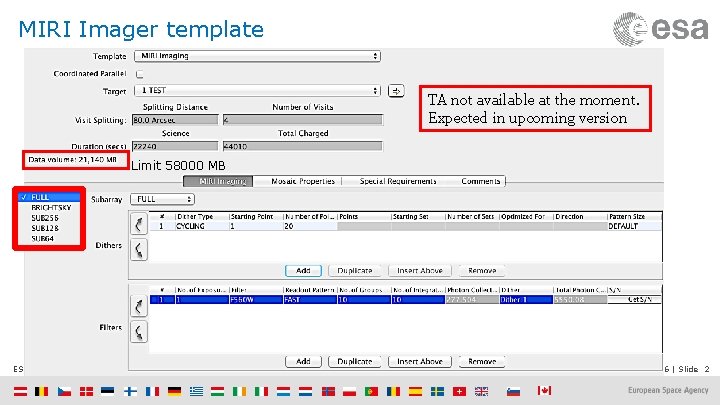The width and height of the screenshot is (720, 405).
Task: Click the Norway flag icon
Action: (x=328, y=391)
